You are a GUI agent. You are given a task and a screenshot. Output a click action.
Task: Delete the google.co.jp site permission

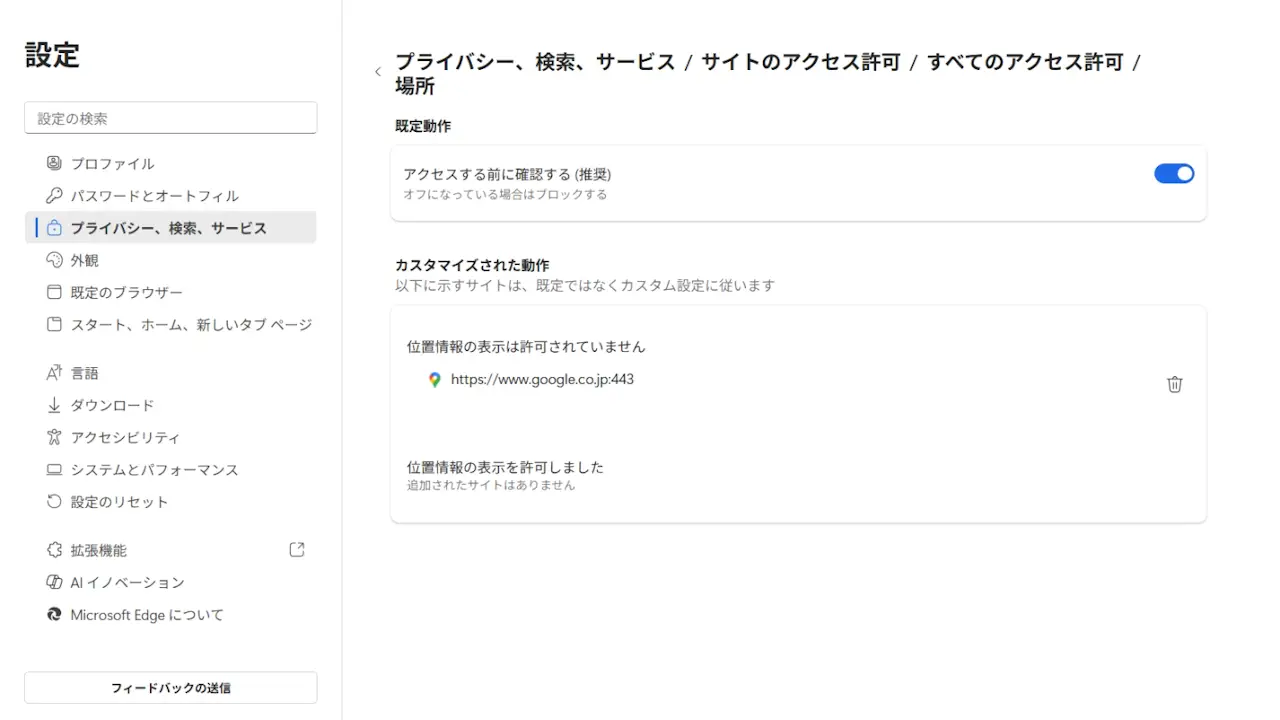click(1174, 384)
